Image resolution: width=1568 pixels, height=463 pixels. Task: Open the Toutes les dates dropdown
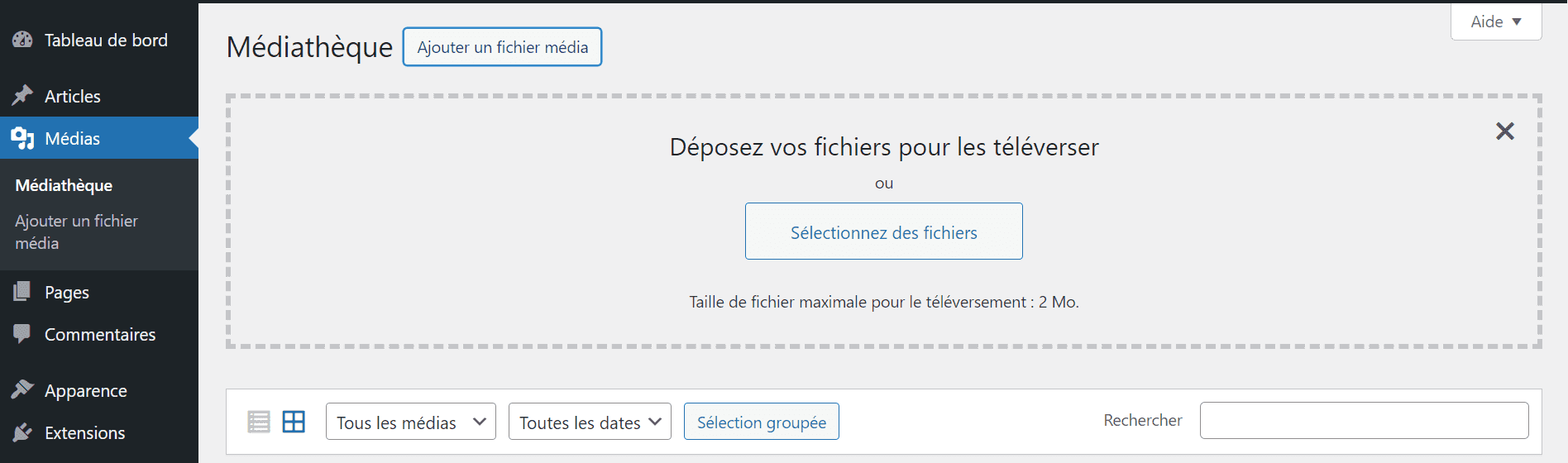[x=590, y=422]
